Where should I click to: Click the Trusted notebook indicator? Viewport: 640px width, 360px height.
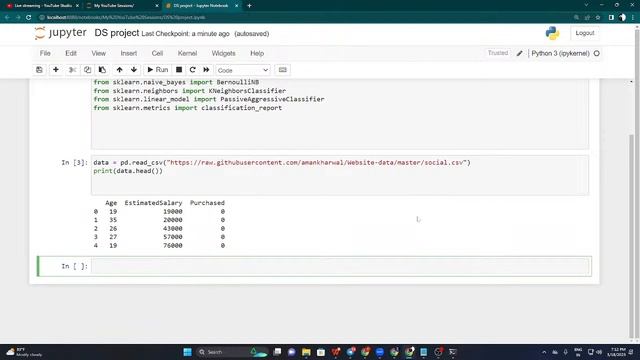click(498, 53)
